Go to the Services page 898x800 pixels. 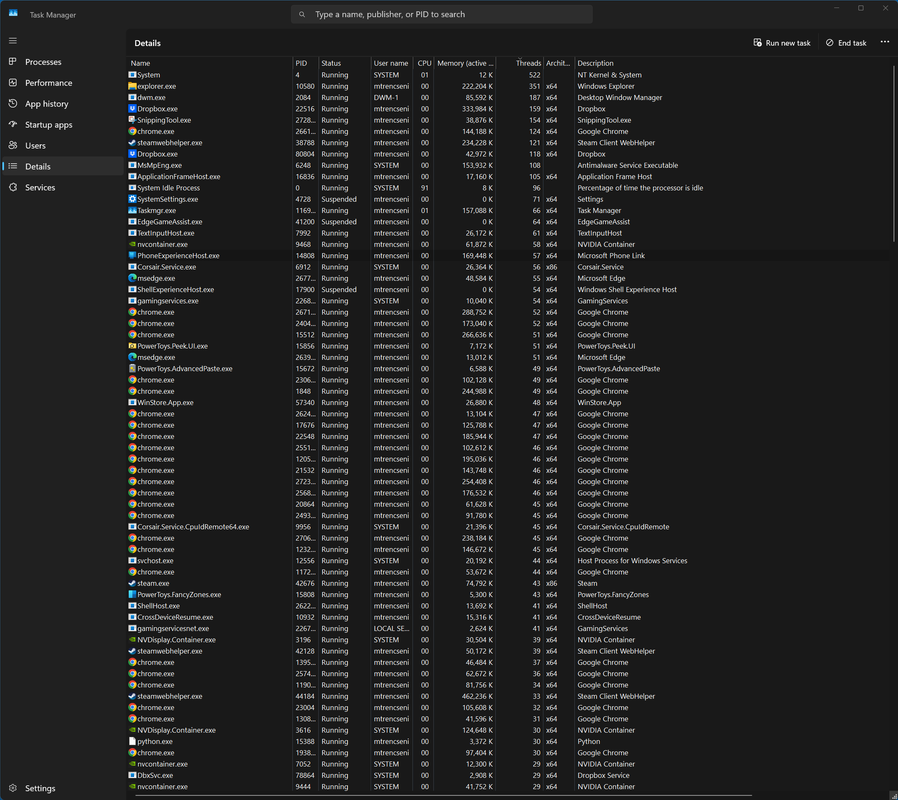tap(62, 187)
